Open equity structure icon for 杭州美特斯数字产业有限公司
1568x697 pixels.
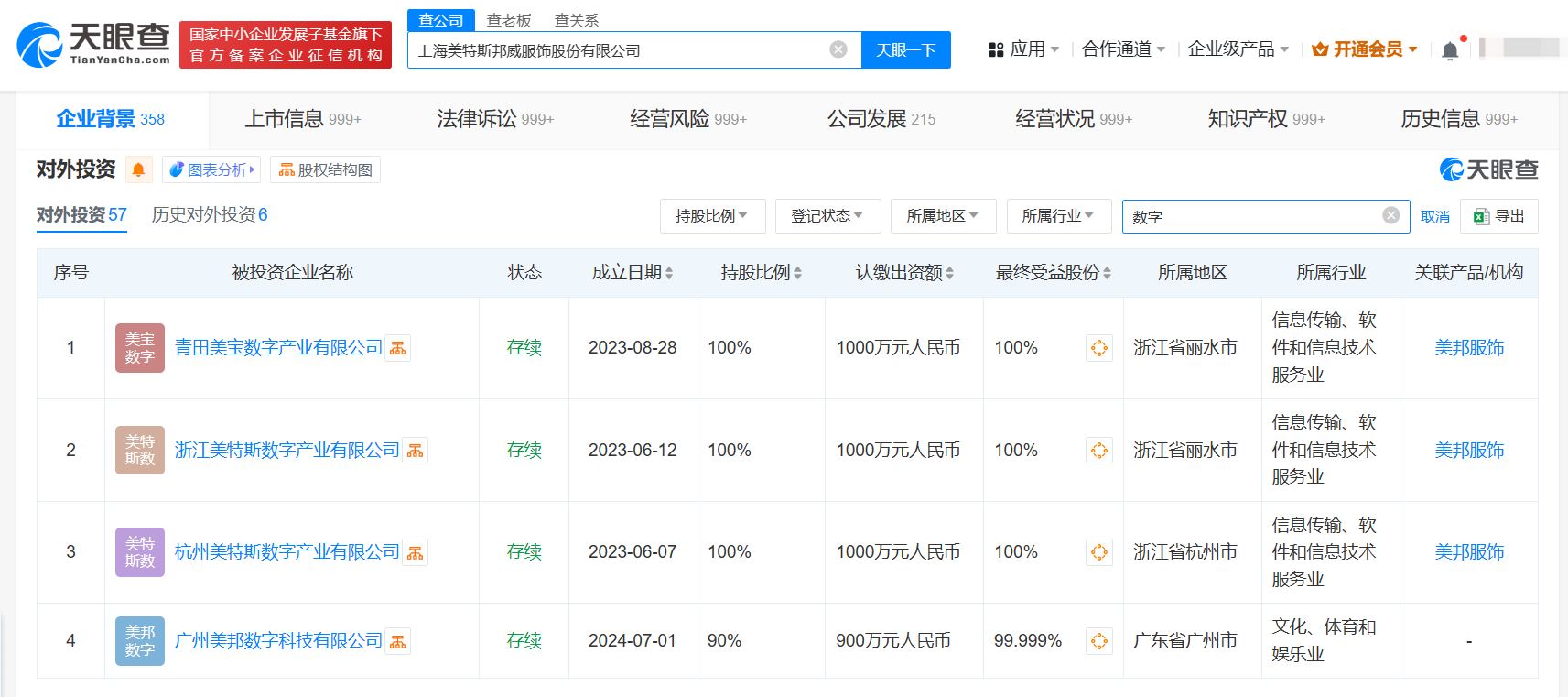(x=416, y=552)
